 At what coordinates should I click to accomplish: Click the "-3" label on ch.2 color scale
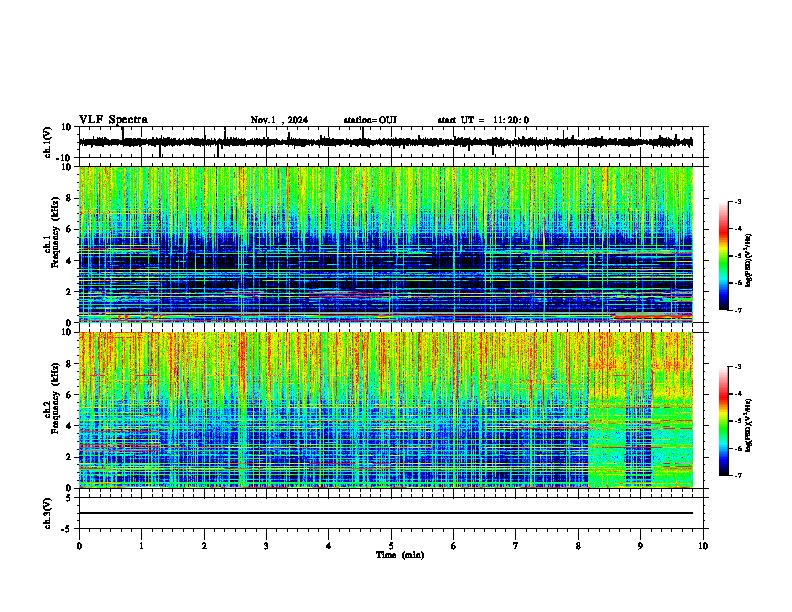(738, 367)
